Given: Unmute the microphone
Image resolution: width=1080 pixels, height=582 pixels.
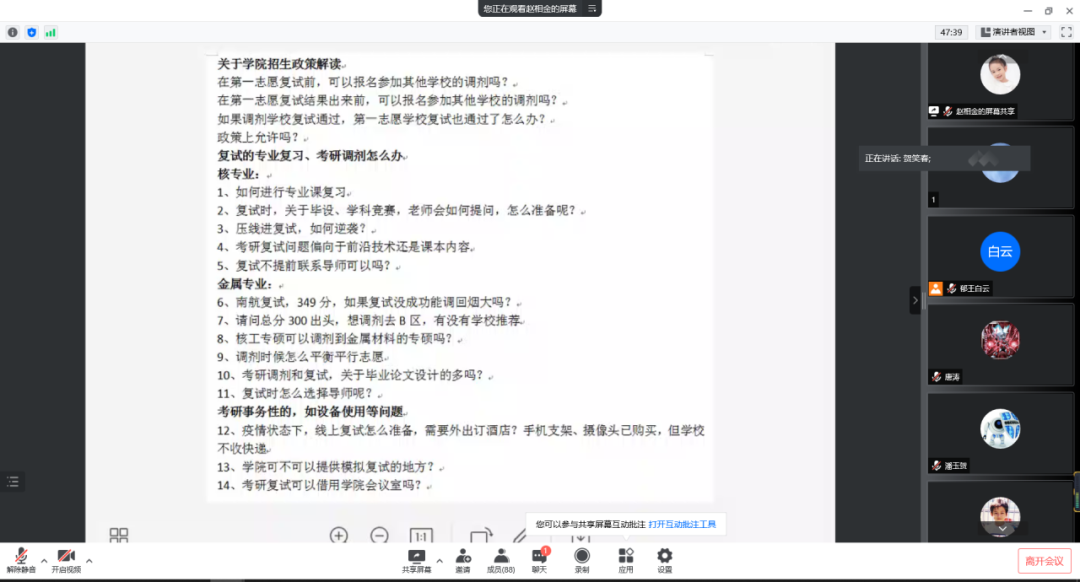Looking at the screenshot, I should (20, 558).
